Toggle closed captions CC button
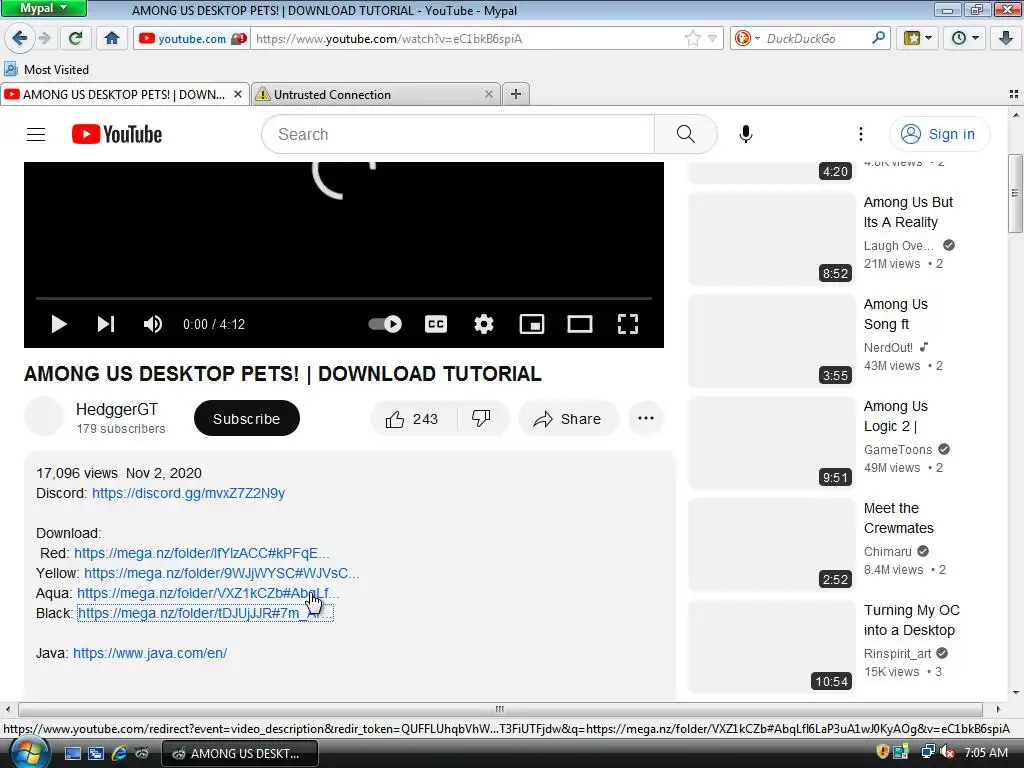Image resolution: width=1024 pixels, height=768 pixels. [x=436, y=324]
